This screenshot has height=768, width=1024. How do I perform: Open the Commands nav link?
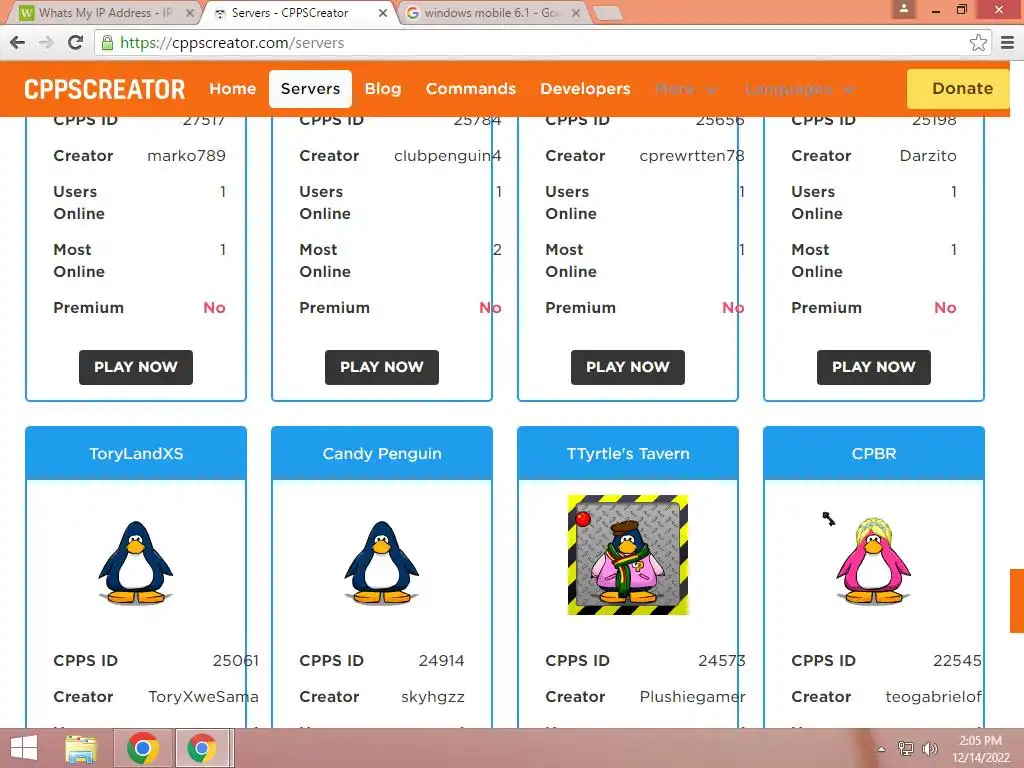471,89
